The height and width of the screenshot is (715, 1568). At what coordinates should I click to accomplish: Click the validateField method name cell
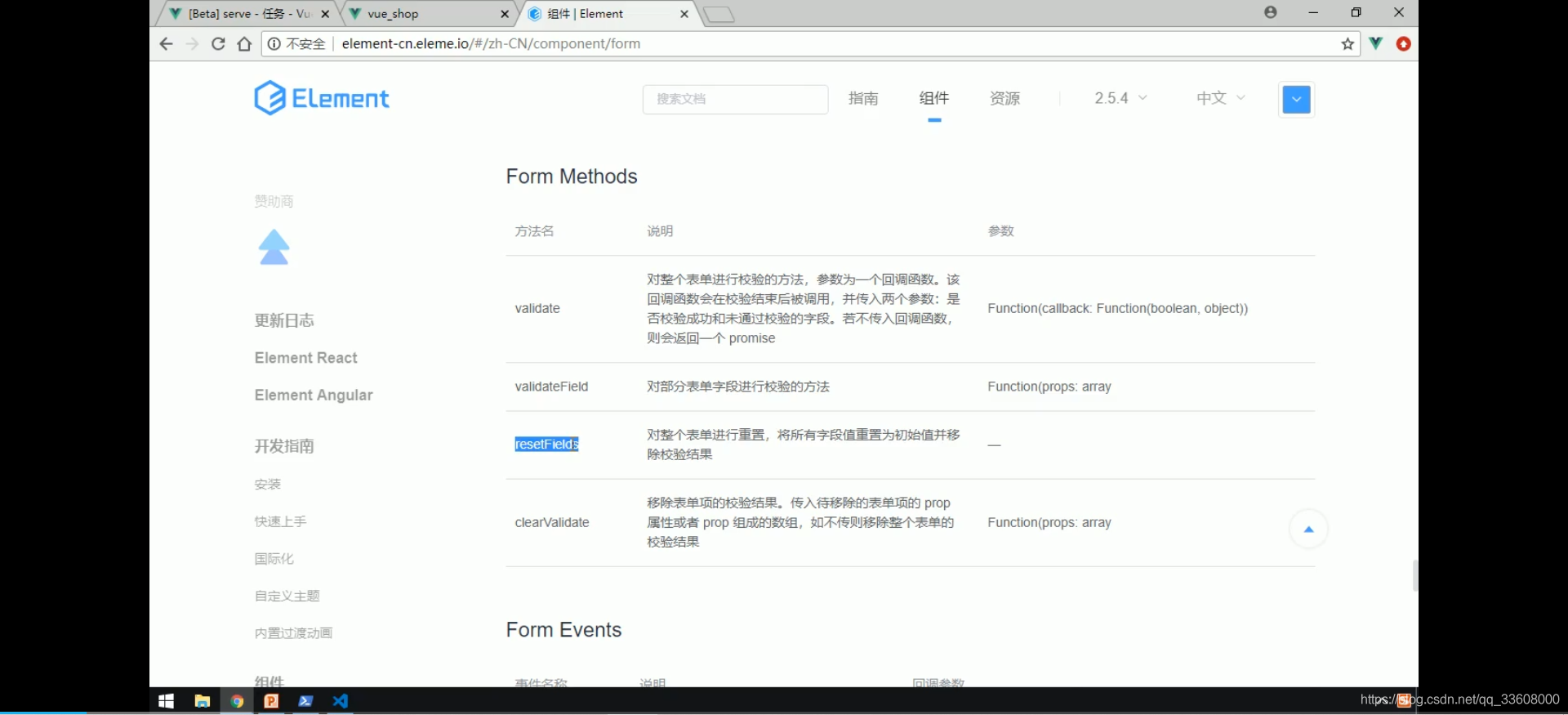[x=551, y=387]
